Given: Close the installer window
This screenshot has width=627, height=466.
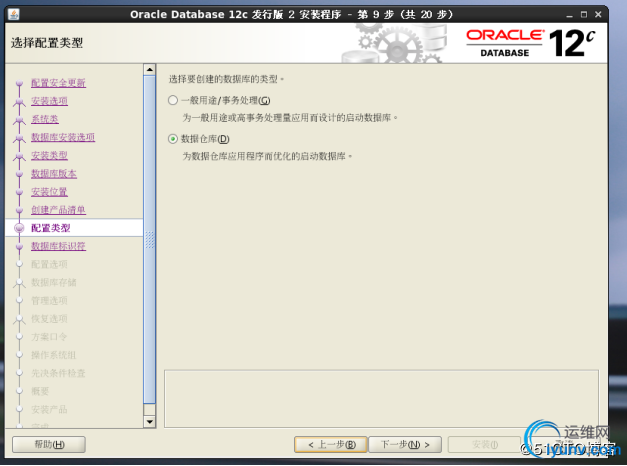Looking at the screenshot, I should [598, 15].
